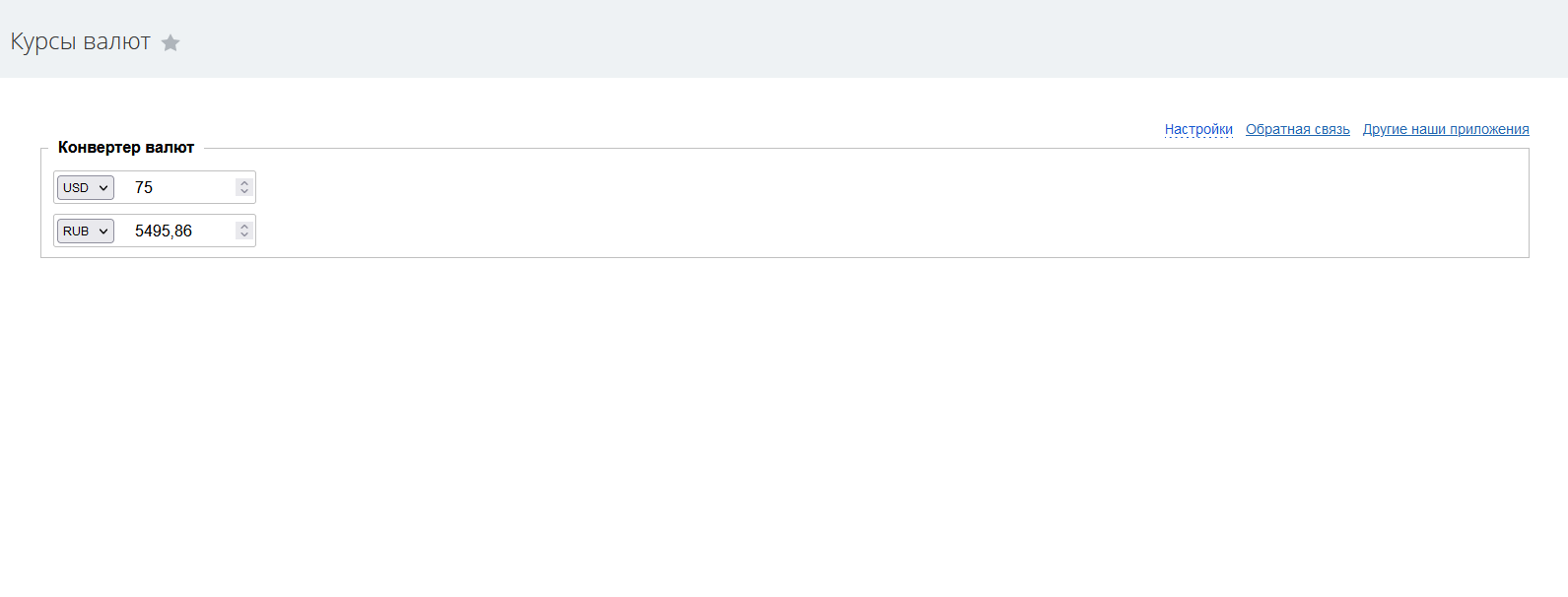The image size is (1568, 597).
Task: Open the Настройки link
Action: 1198,129
